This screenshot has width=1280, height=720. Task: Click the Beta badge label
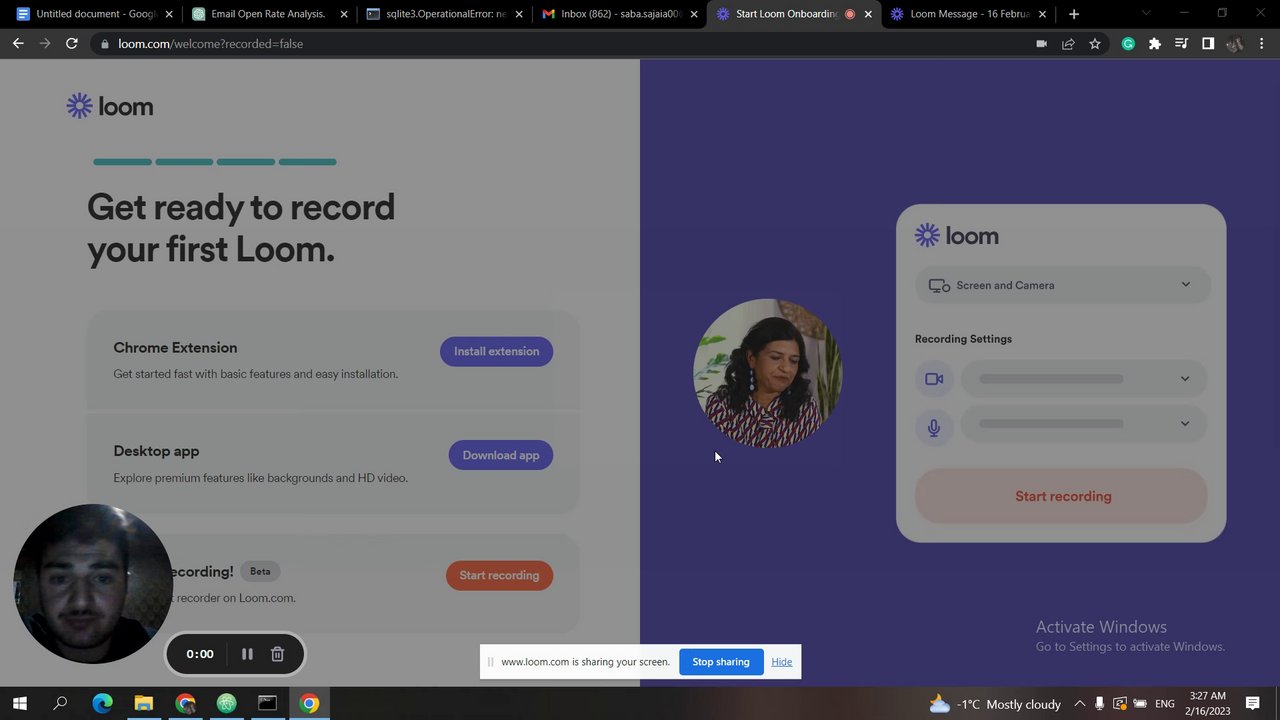click(260, 571)
